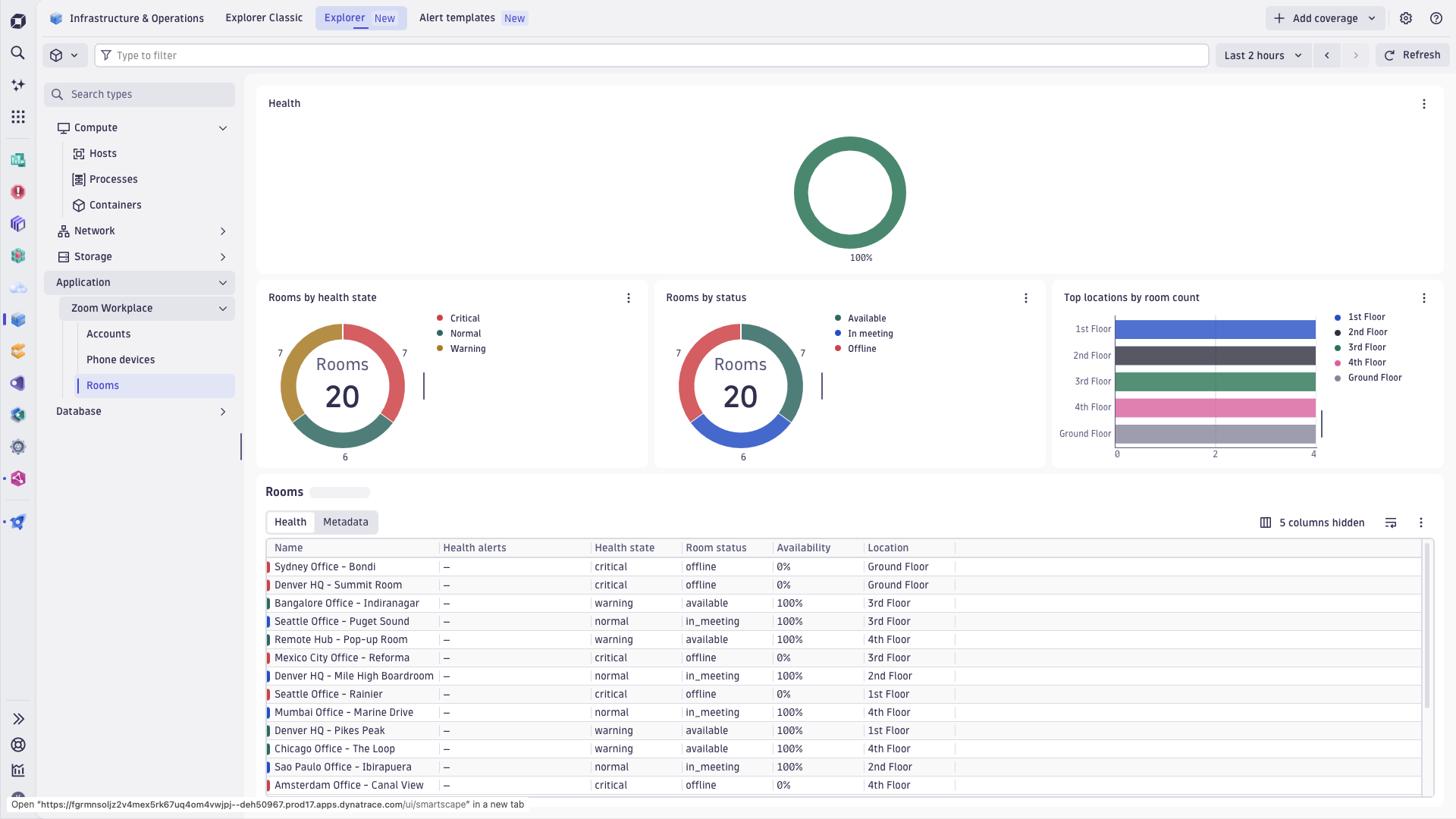The image size is (1456, 819).
Task: Focus the Search types field
Action: [140, 95]
